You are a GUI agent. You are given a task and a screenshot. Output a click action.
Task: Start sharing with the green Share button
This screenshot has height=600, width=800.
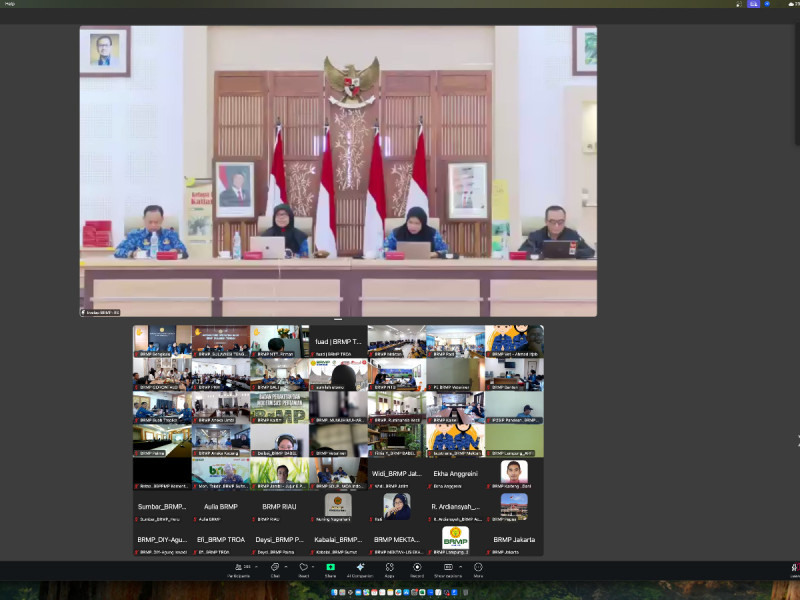[330, 569]
